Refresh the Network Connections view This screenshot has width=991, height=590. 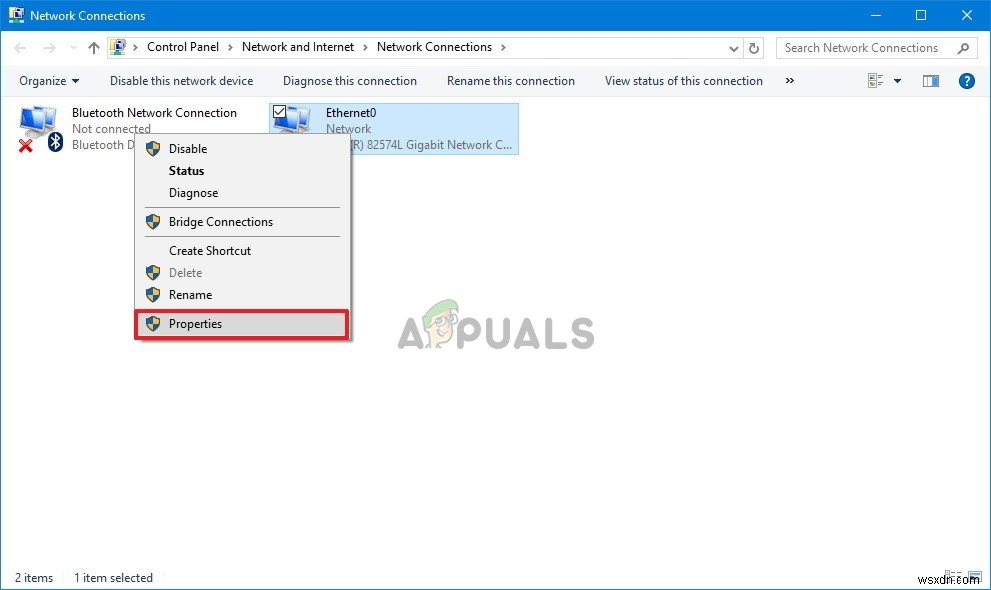pyautogui.click(x=753, y=48)
